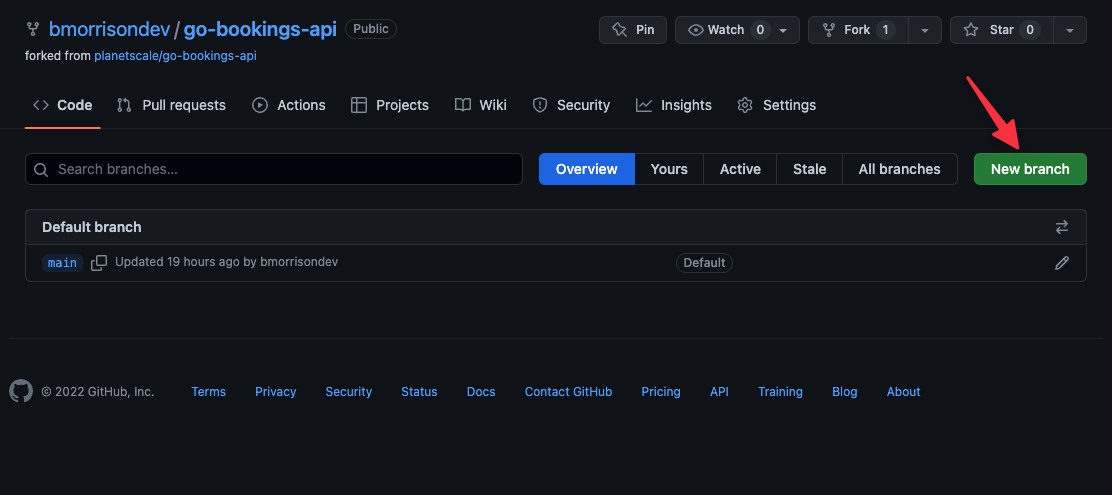Open the Security footer link
Viewport: 1112px width, 495px height.
(349, 391)
